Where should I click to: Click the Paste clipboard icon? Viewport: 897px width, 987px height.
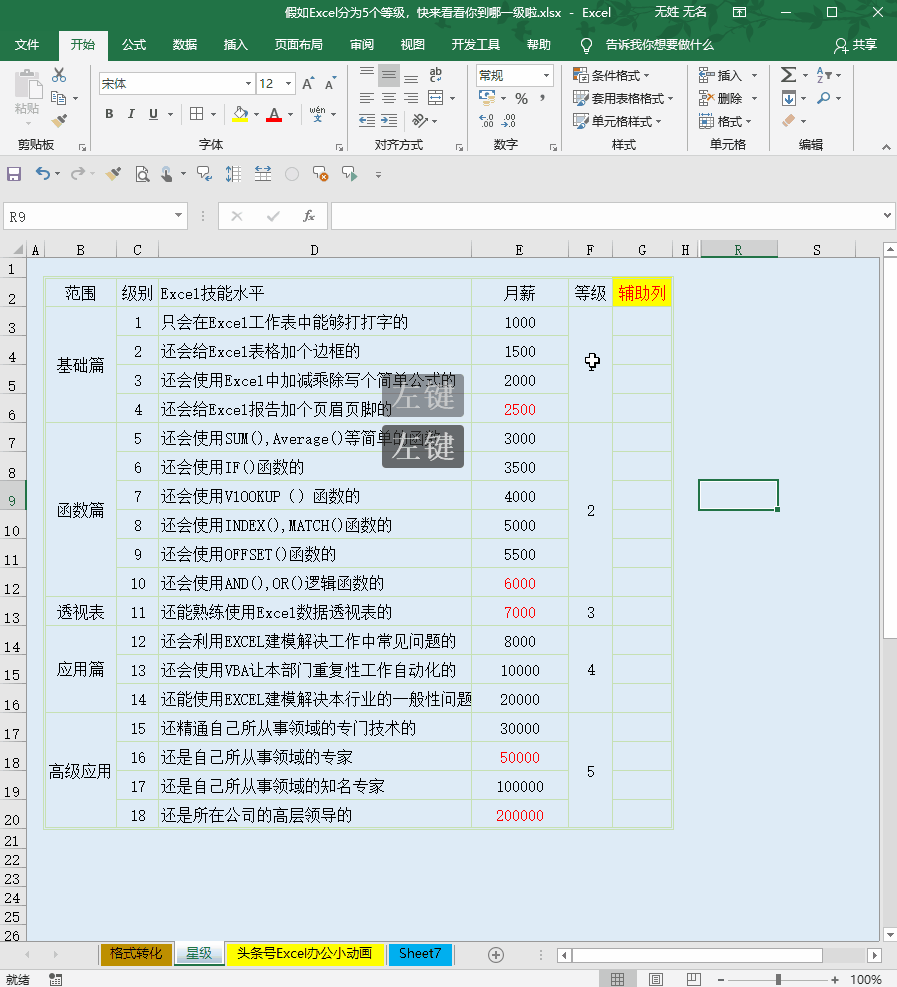click(27, 84)
